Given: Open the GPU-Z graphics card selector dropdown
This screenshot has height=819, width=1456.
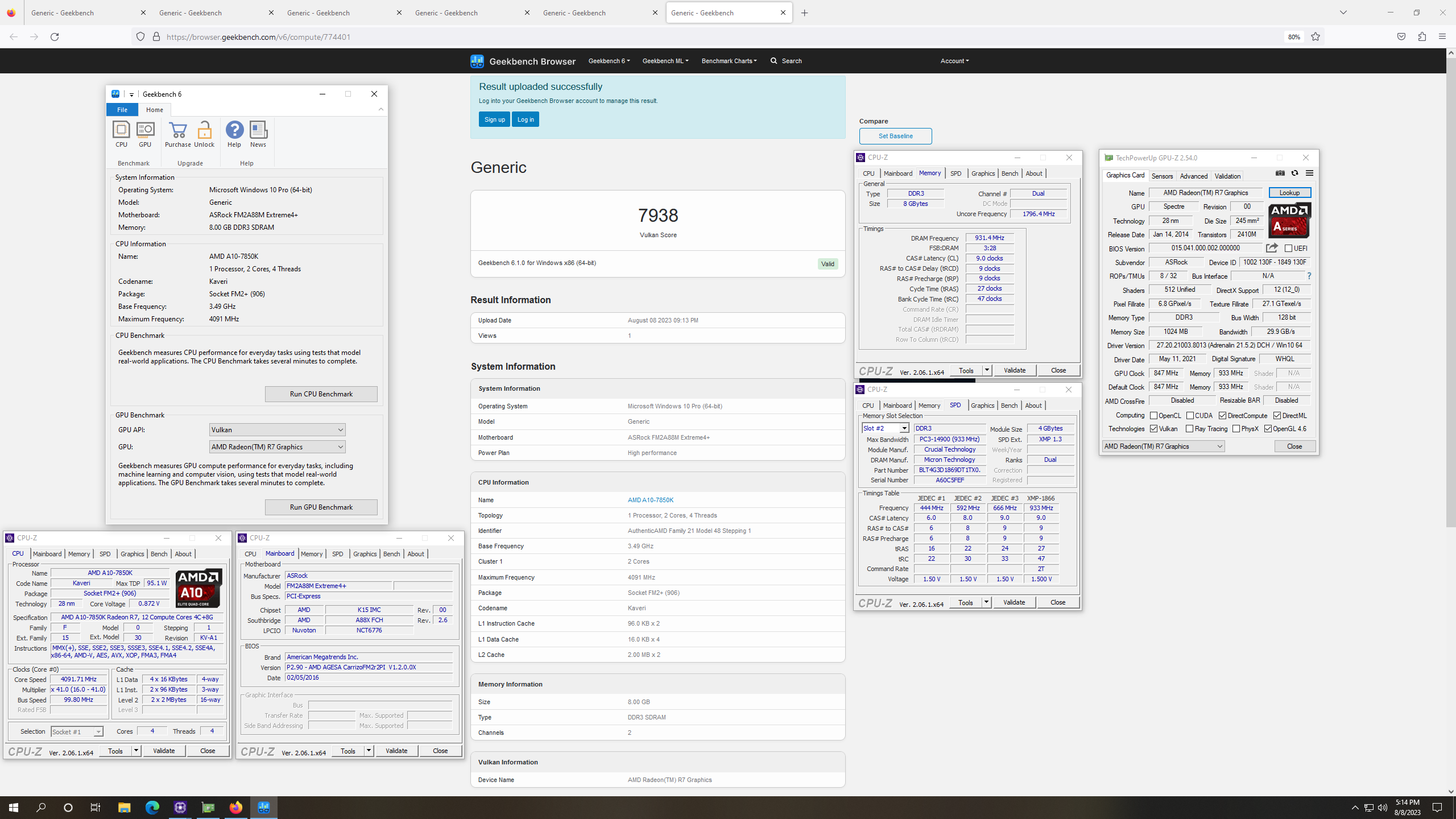Looking at the screenshot, I should pyautogui.click(x=1164, y=446).
